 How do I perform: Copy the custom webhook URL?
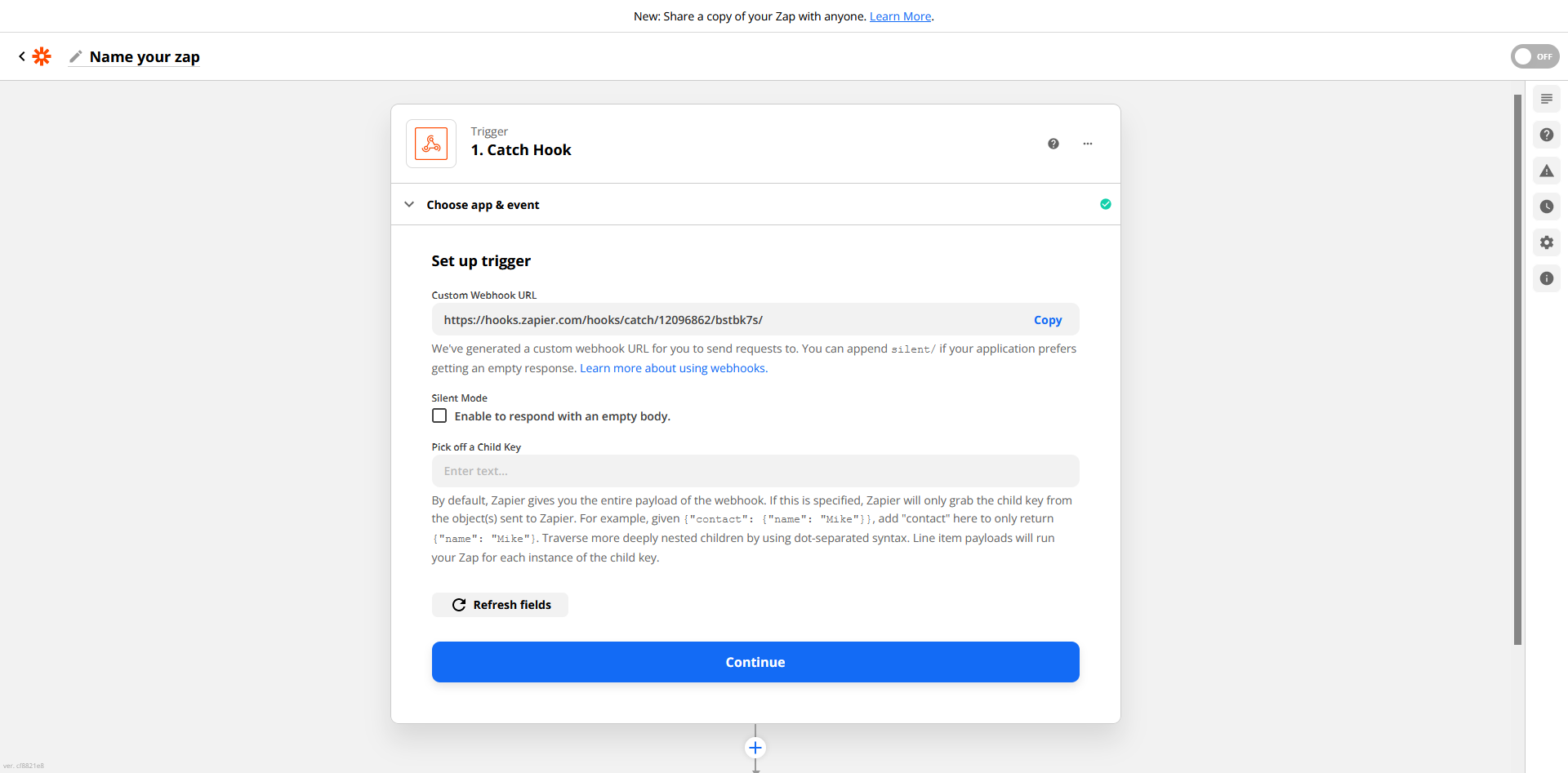(x=1048, y=320)
